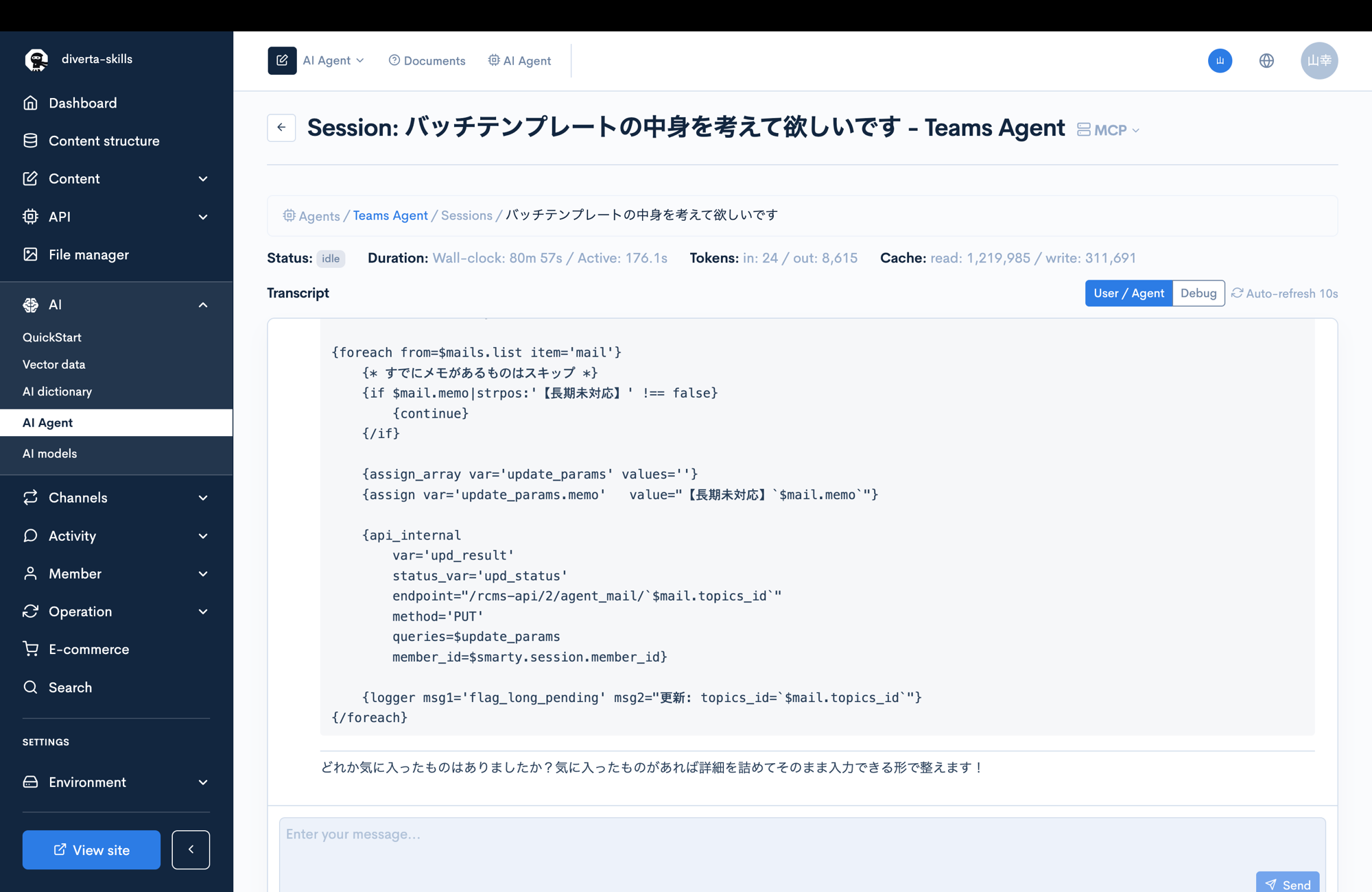Select AI Agent in the AI submenu
The image size is (1372, 892).
point(117,422)
